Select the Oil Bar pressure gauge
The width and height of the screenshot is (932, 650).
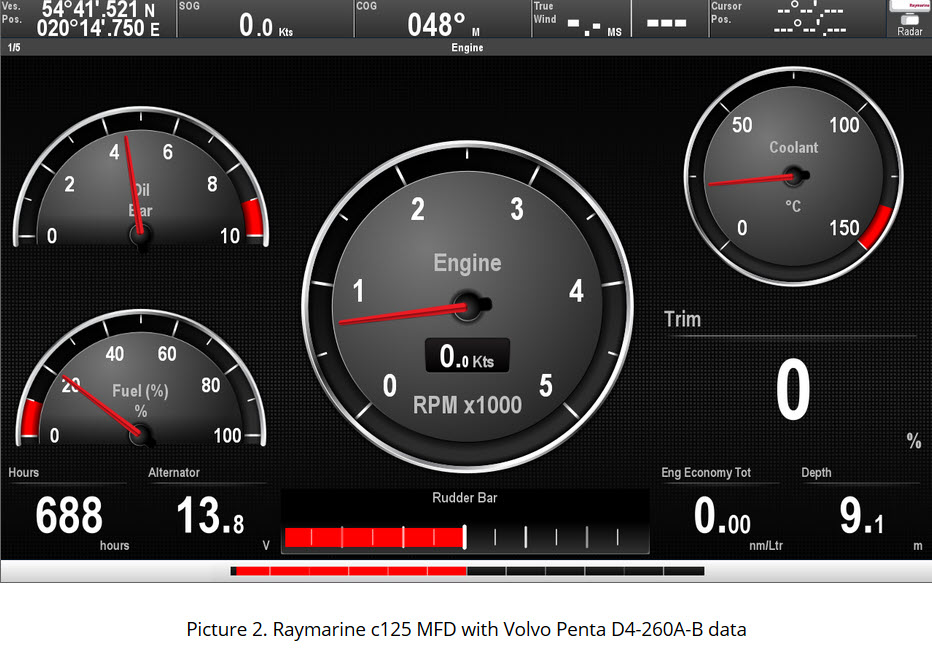141,178
